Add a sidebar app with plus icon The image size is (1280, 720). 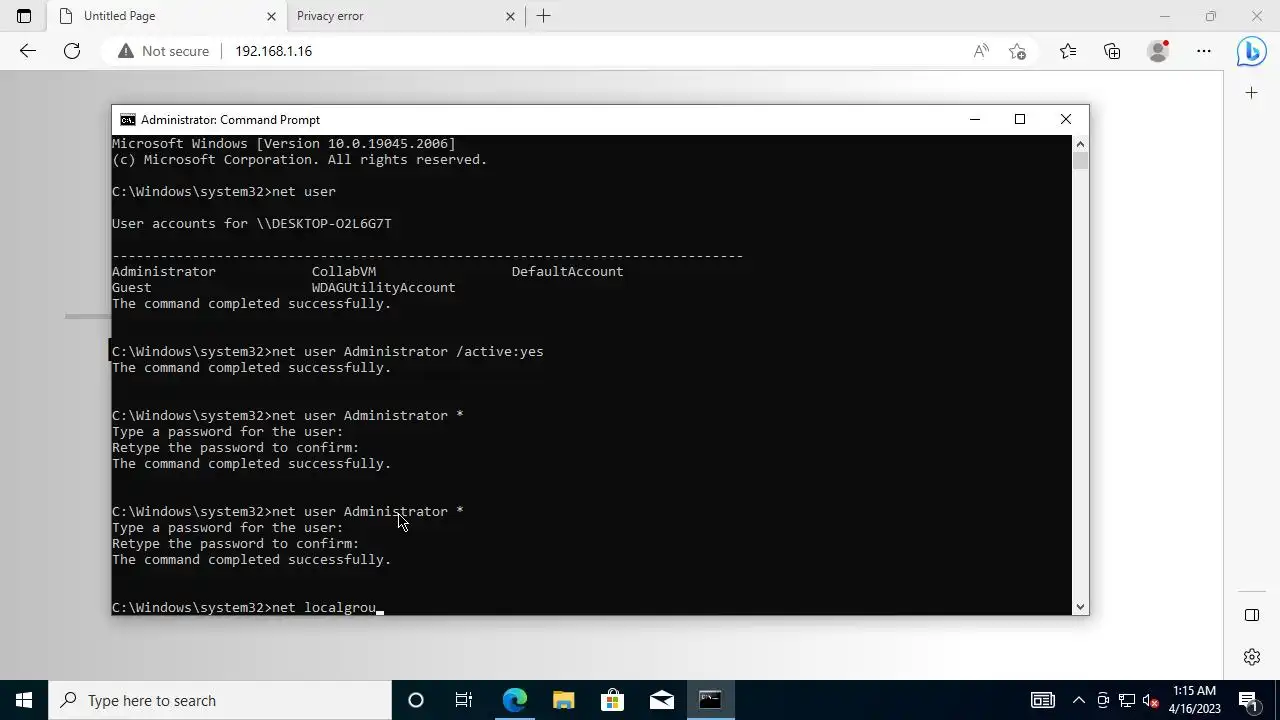(1252, 93)
